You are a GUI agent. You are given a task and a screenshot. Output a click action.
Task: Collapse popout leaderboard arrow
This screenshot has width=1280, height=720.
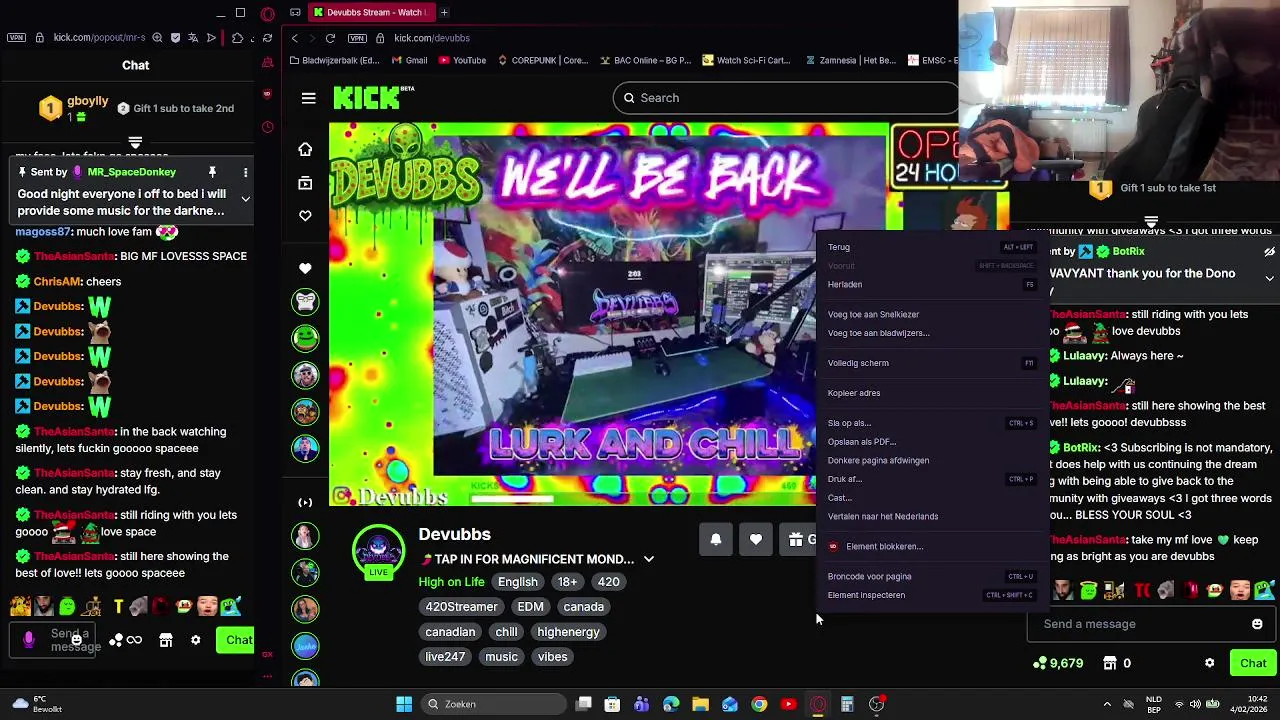click(135, 143)
